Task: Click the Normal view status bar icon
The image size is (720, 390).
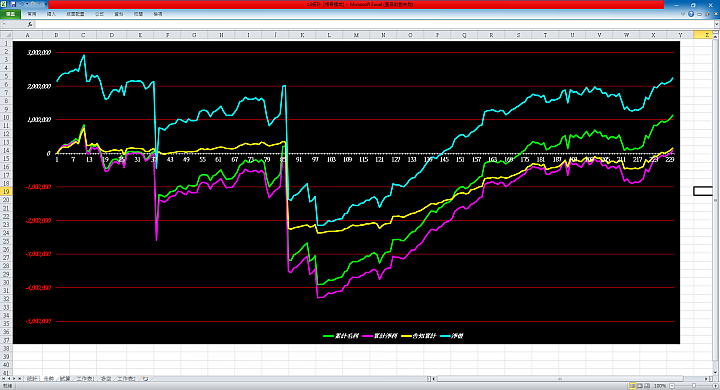Action: click(633, 386)
